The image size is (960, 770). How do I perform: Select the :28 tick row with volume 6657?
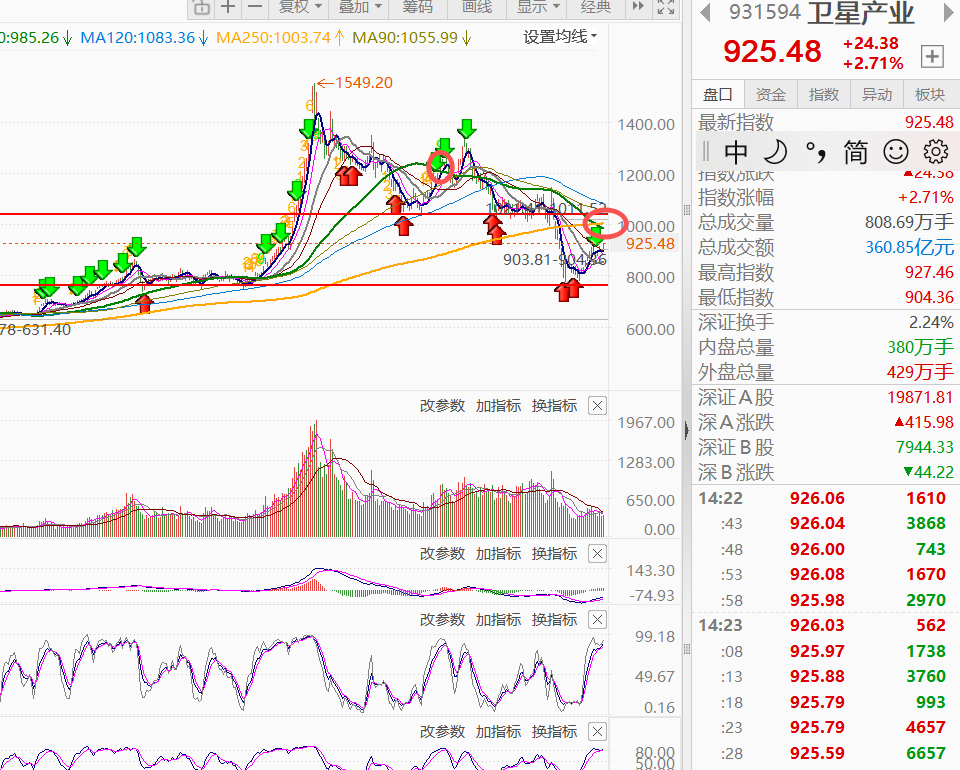click(x=826, y=753)
